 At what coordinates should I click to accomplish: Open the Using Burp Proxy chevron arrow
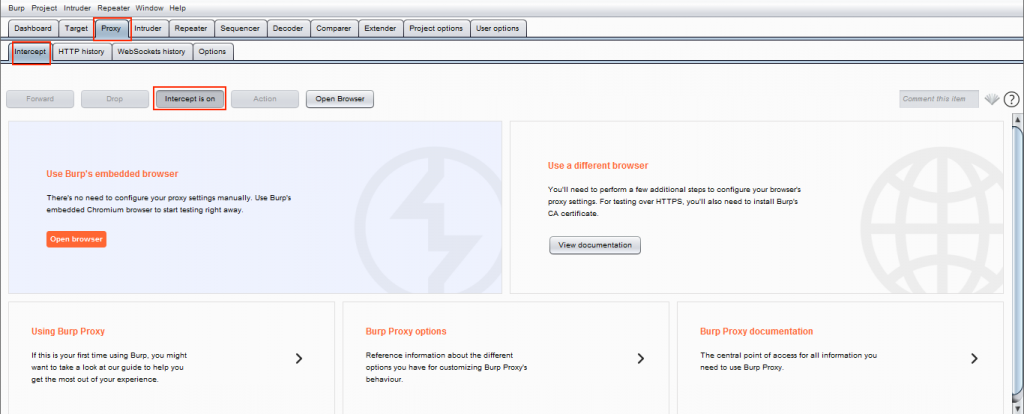click(x=299, y=358)
